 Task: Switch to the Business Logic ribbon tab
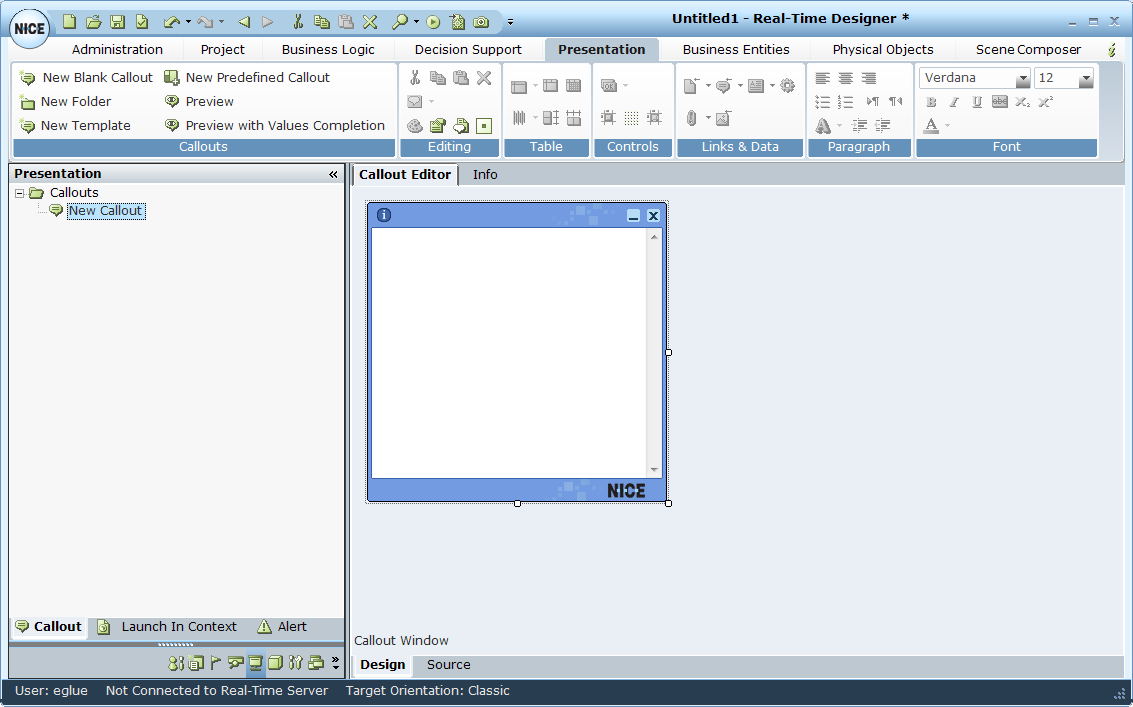coord(328,49)
